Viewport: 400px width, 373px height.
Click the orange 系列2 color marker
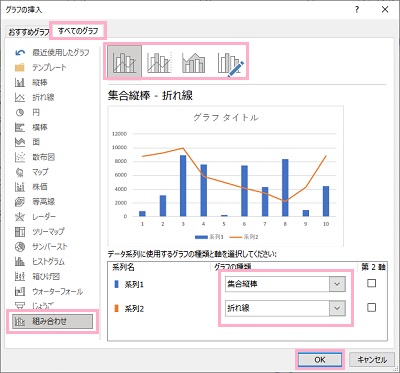click(x=116, y=309)
